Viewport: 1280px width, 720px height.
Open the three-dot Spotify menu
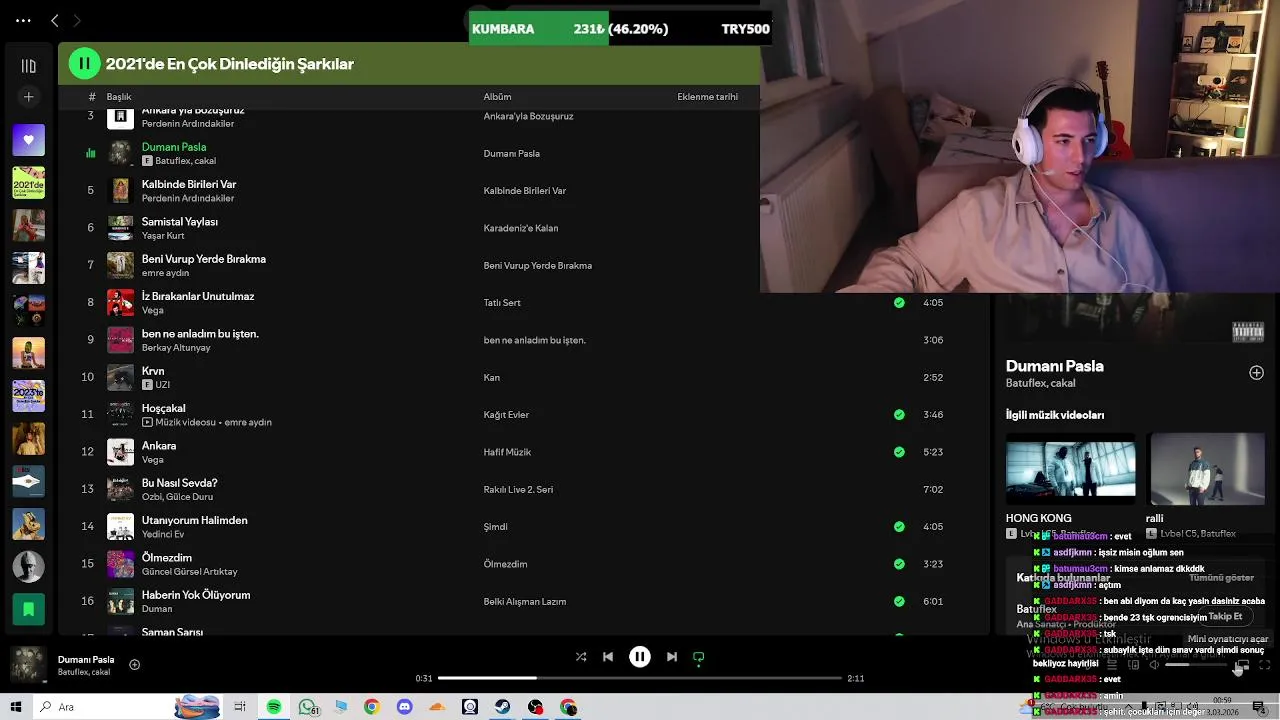(x=23, y=20)
